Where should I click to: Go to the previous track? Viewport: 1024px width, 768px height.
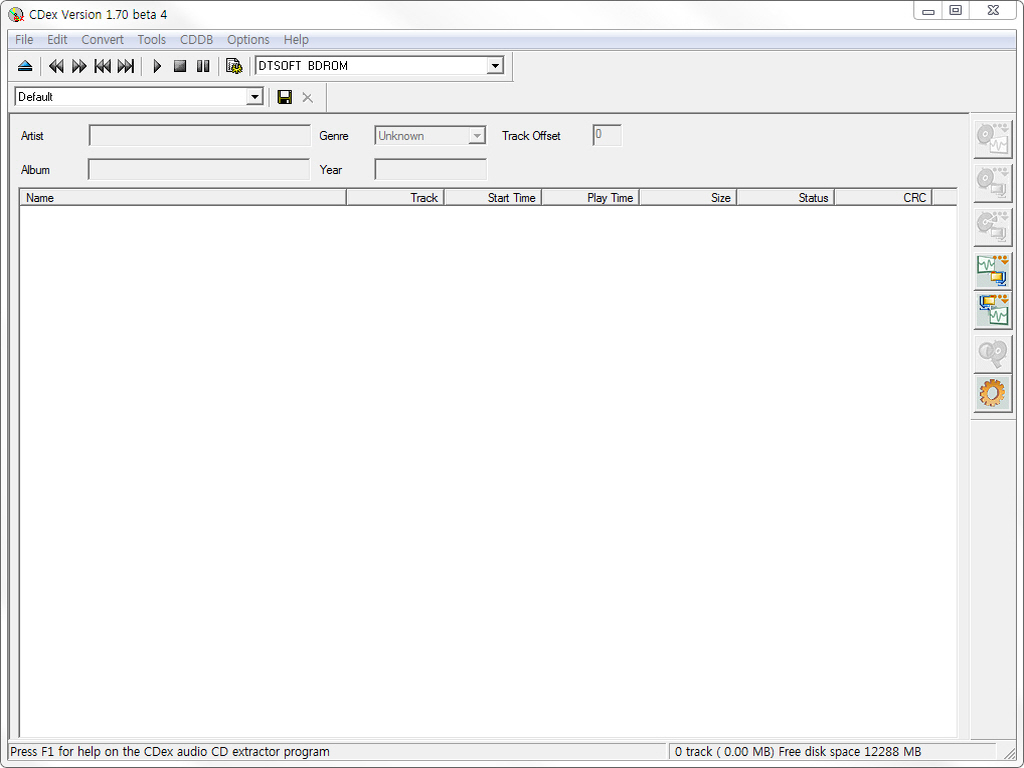[x=103, y=66]
